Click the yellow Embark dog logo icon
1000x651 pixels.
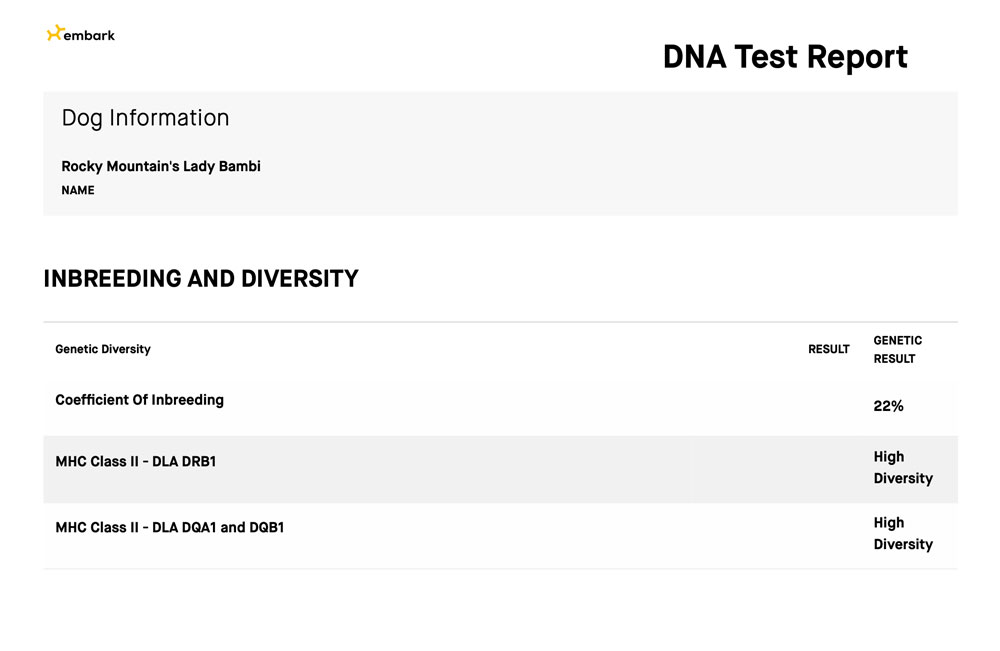point(54,34)
